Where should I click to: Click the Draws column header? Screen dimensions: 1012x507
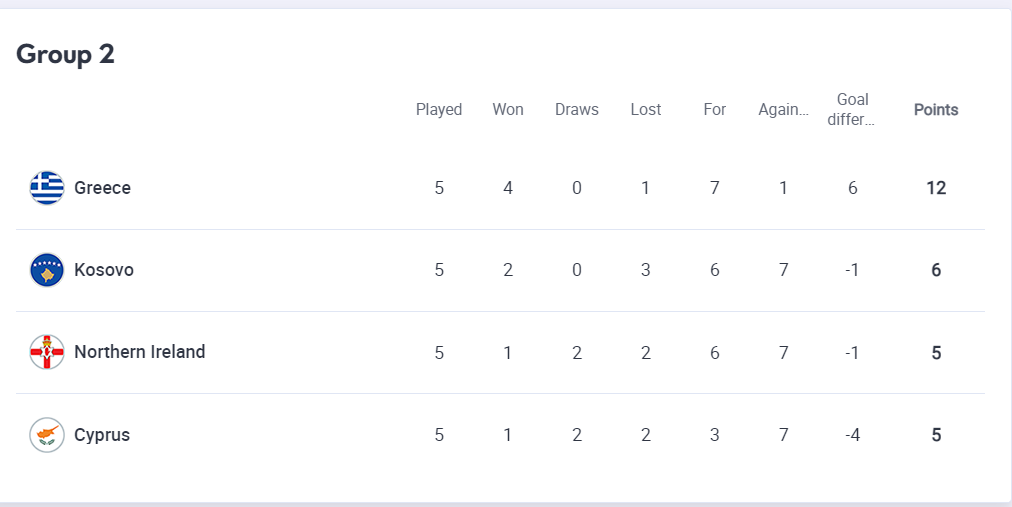(x=577, y=110)
